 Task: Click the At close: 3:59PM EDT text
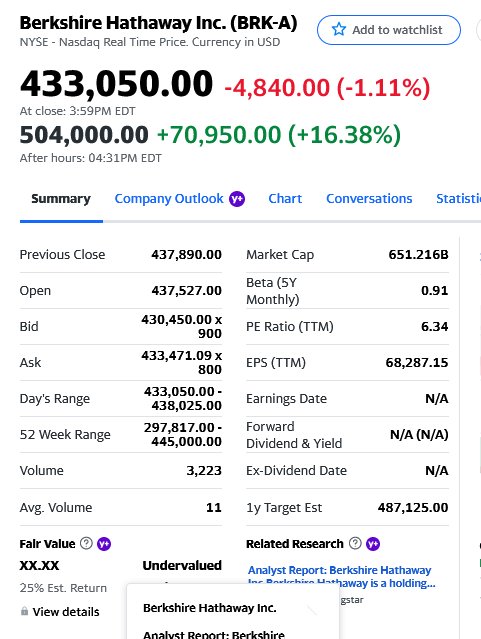coord(77,111)
